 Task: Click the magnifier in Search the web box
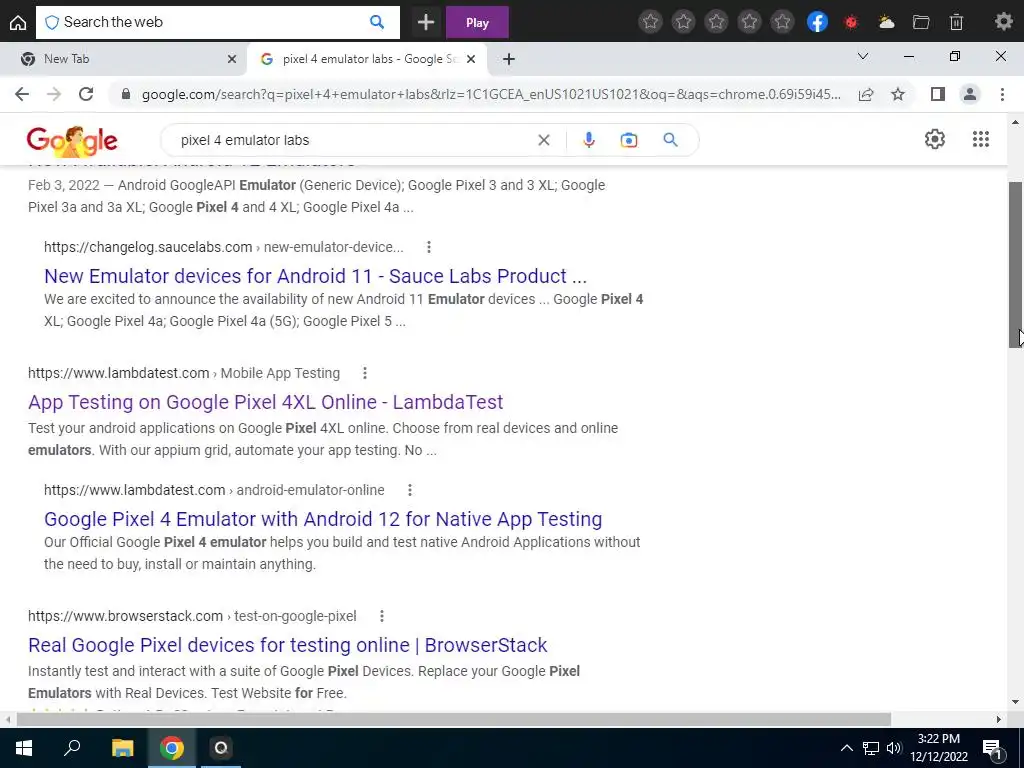[x=377, y=22]
